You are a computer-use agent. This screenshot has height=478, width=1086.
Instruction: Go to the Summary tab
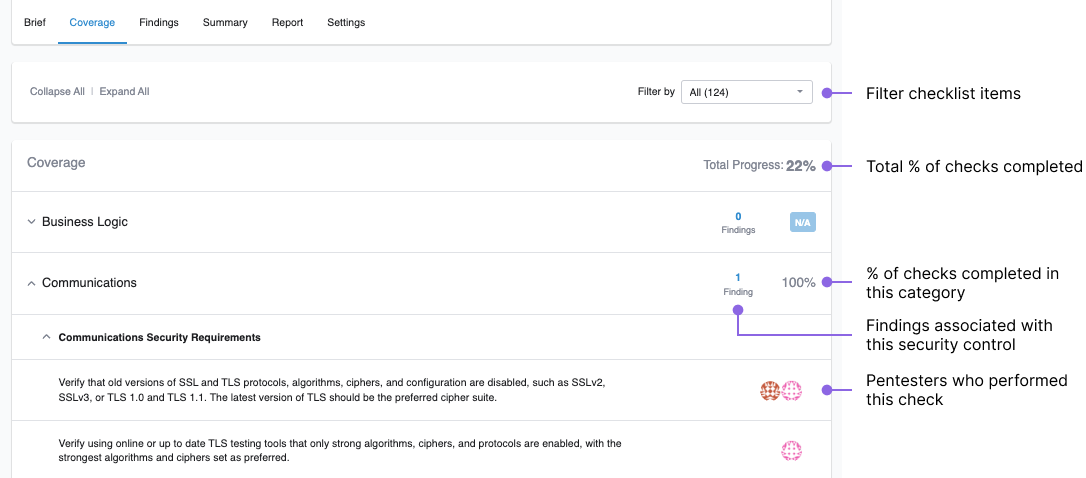click(x=225, y=22)
